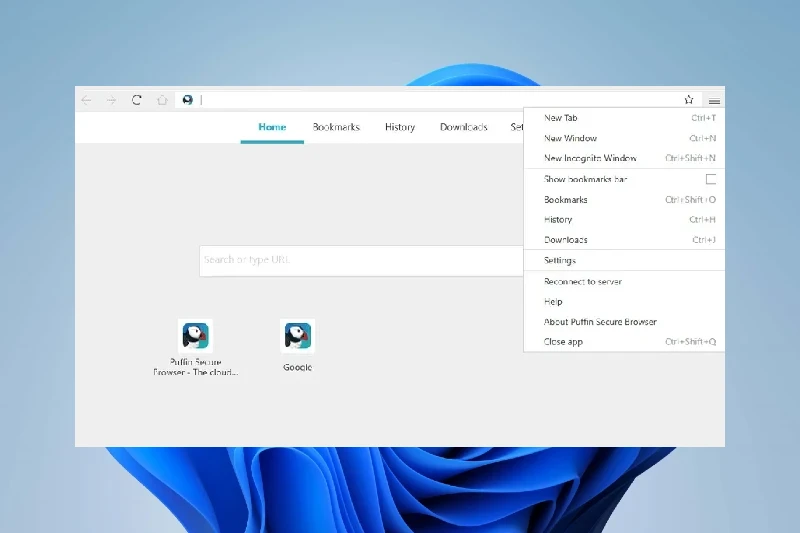Enable the Show bookmarks bar checkbox
Screen dimensions: 800x533
tap(711, 179)
